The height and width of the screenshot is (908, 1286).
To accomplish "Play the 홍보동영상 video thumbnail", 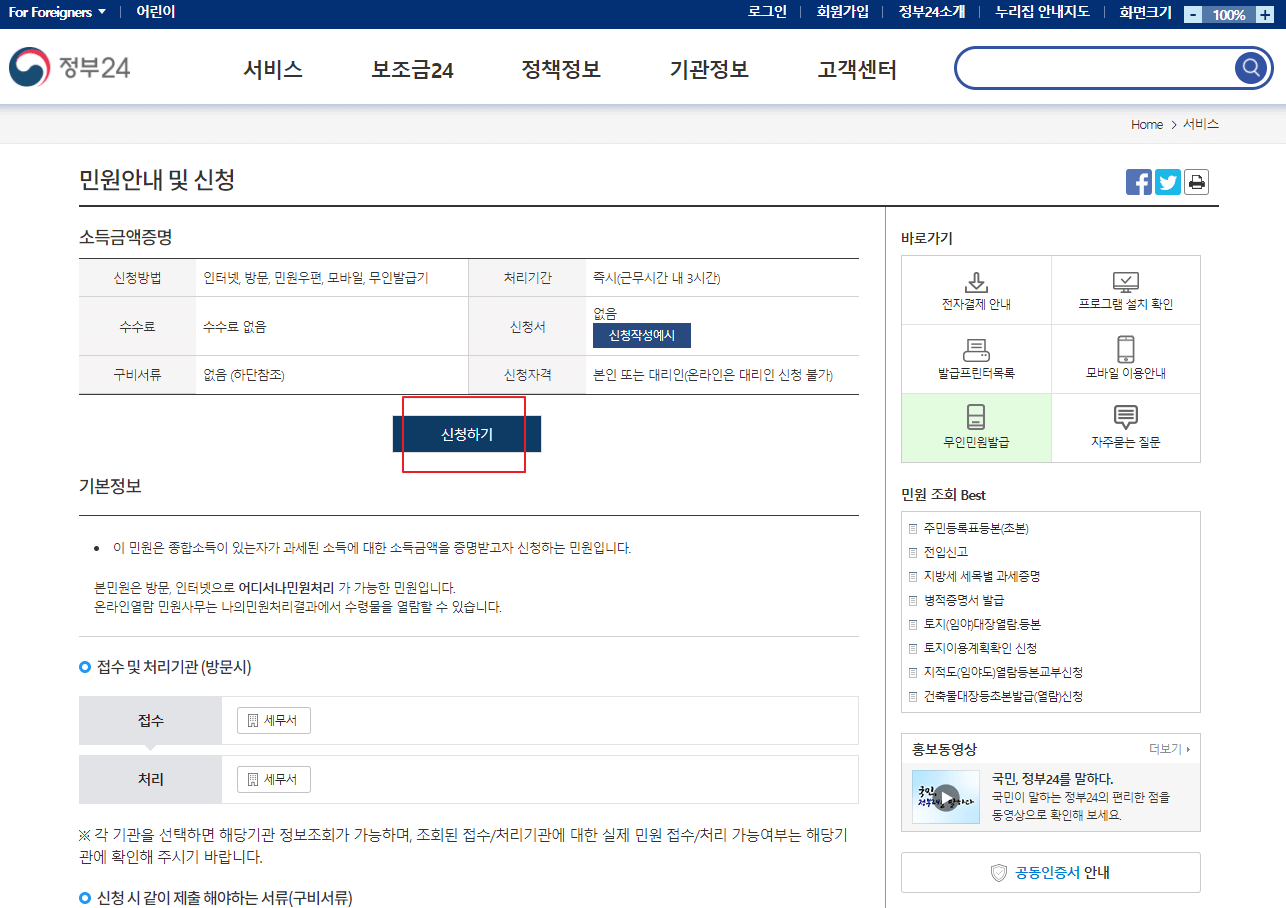I will coord(946,797).
